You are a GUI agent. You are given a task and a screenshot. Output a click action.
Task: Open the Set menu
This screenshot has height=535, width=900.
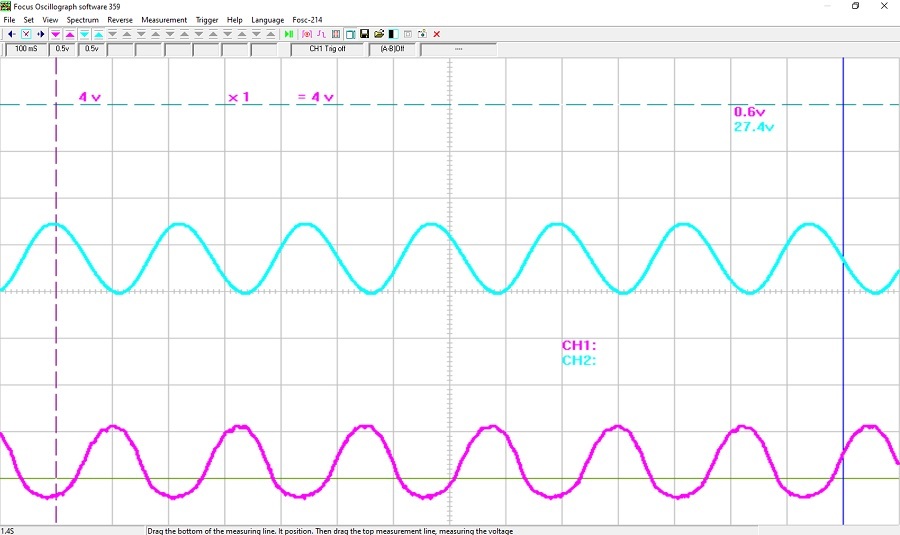coord(28,20)
